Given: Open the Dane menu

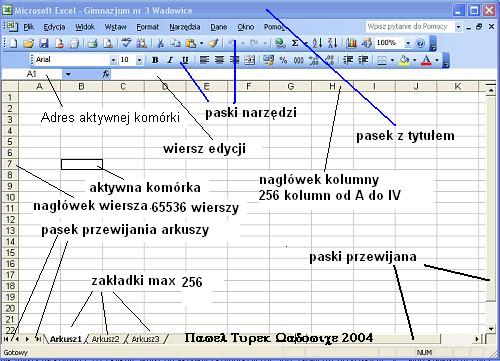Looking at the screenshot, I should click(219, 27).
